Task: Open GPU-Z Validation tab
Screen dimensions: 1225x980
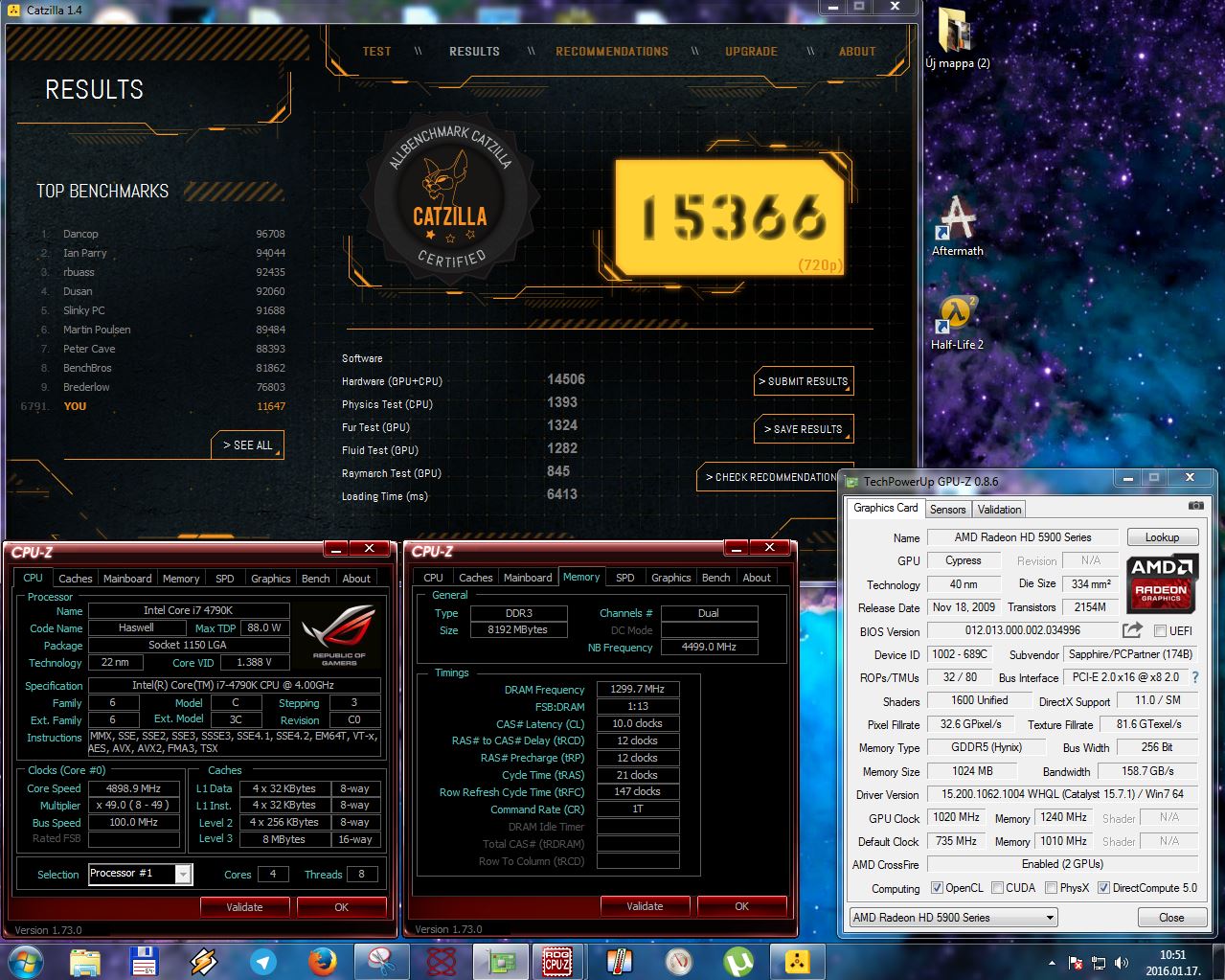Action: coord(999,510)
